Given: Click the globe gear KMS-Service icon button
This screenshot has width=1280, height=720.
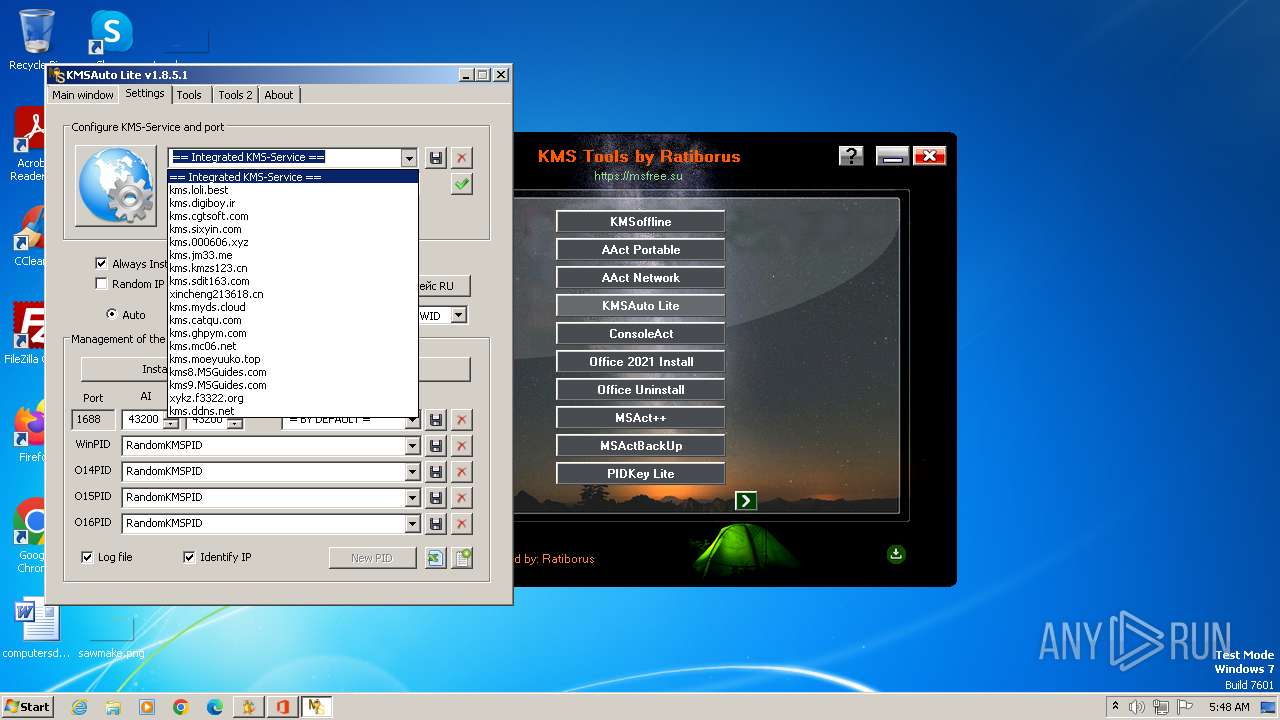Looking at the screenshot, I should pyautogui.click(x=116, y=186).
